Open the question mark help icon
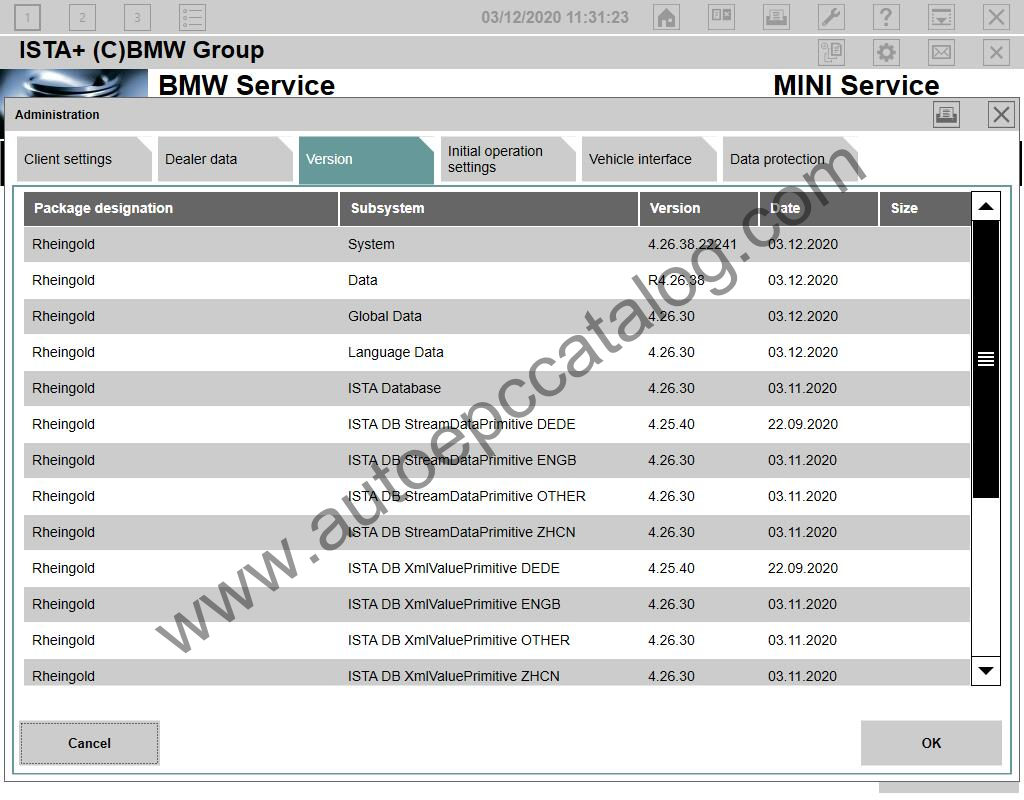 (886, 17)
